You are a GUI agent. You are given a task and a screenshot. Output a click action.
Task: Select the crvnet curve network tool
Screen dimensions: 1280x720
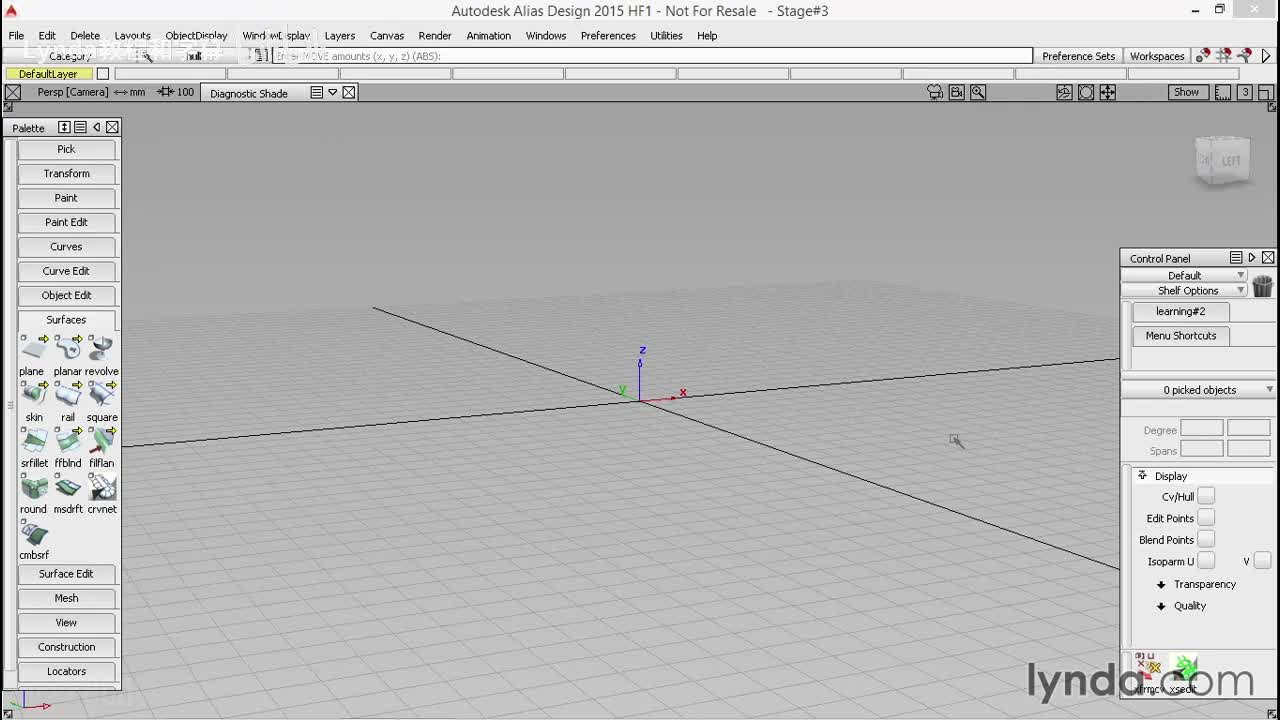click(101, 487)
